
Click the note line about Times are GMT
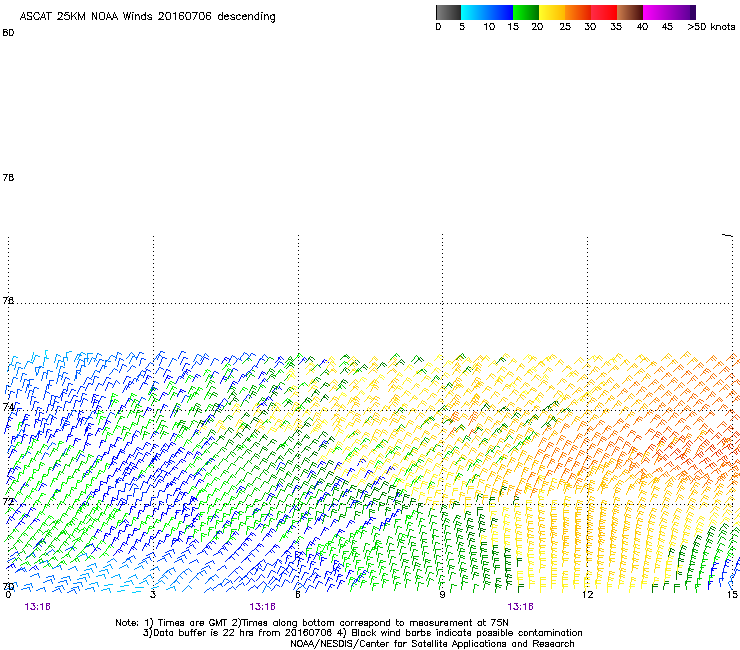(312, 623)
